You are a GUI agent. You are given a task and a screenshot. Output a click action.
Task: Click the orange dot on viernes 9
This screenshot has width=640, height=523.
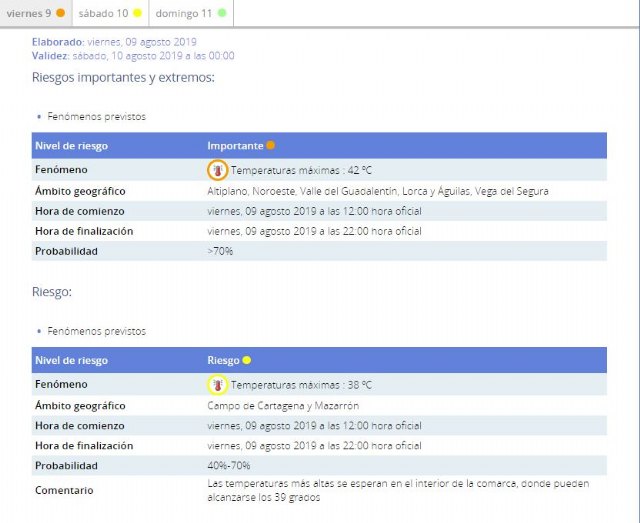pyautogui.click(x=61, y=13)
